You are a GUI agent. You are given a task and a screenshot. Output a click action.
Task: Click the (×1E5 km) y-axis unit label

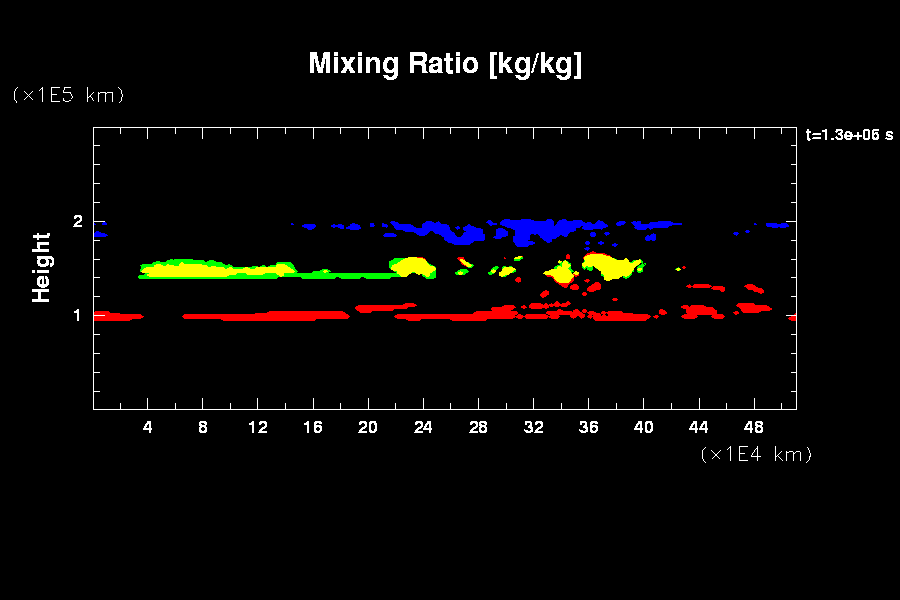tap(67, 95)
